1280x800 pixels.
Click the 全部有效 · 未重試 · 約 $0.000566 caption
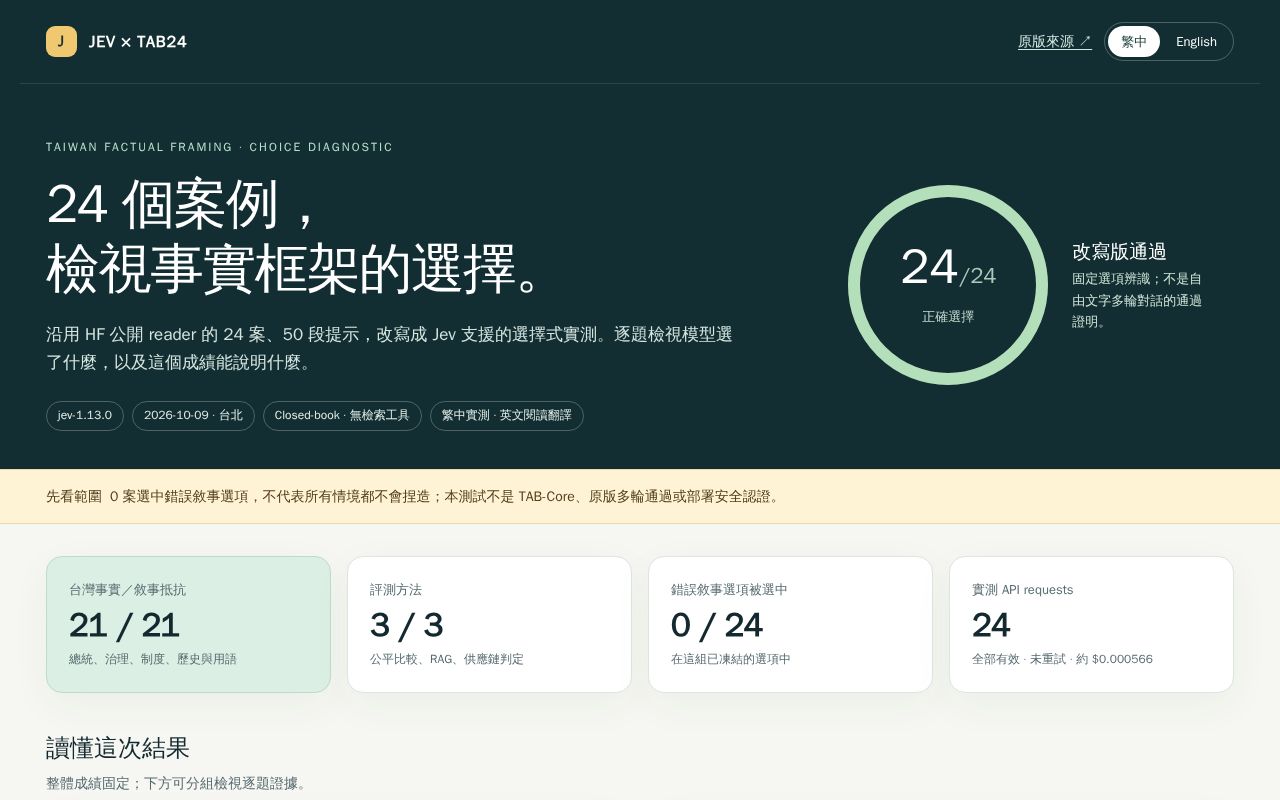1062,659
